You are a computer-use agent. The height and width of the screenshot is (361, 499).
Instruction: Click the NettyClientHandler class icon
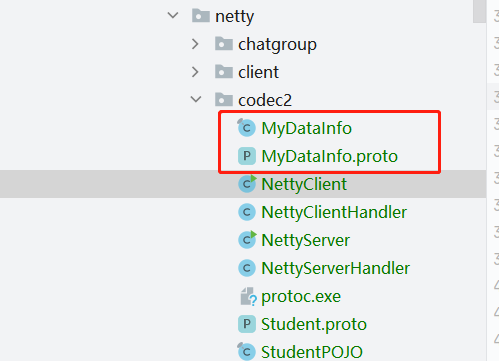[247, 212]
